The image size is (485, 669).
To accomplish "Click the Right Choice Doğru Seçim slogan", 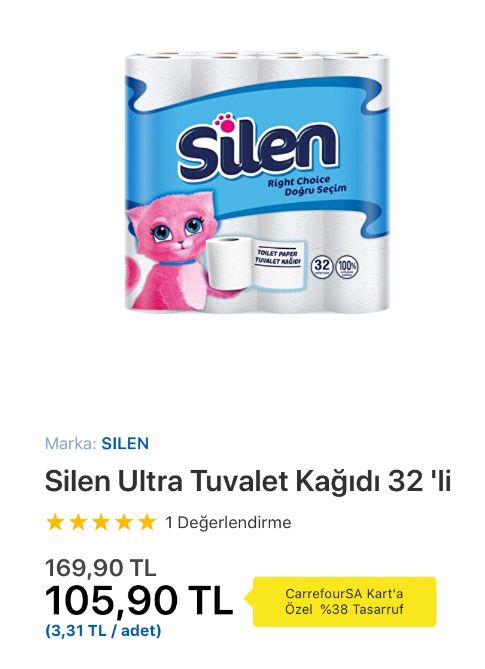I will [306, 186].
